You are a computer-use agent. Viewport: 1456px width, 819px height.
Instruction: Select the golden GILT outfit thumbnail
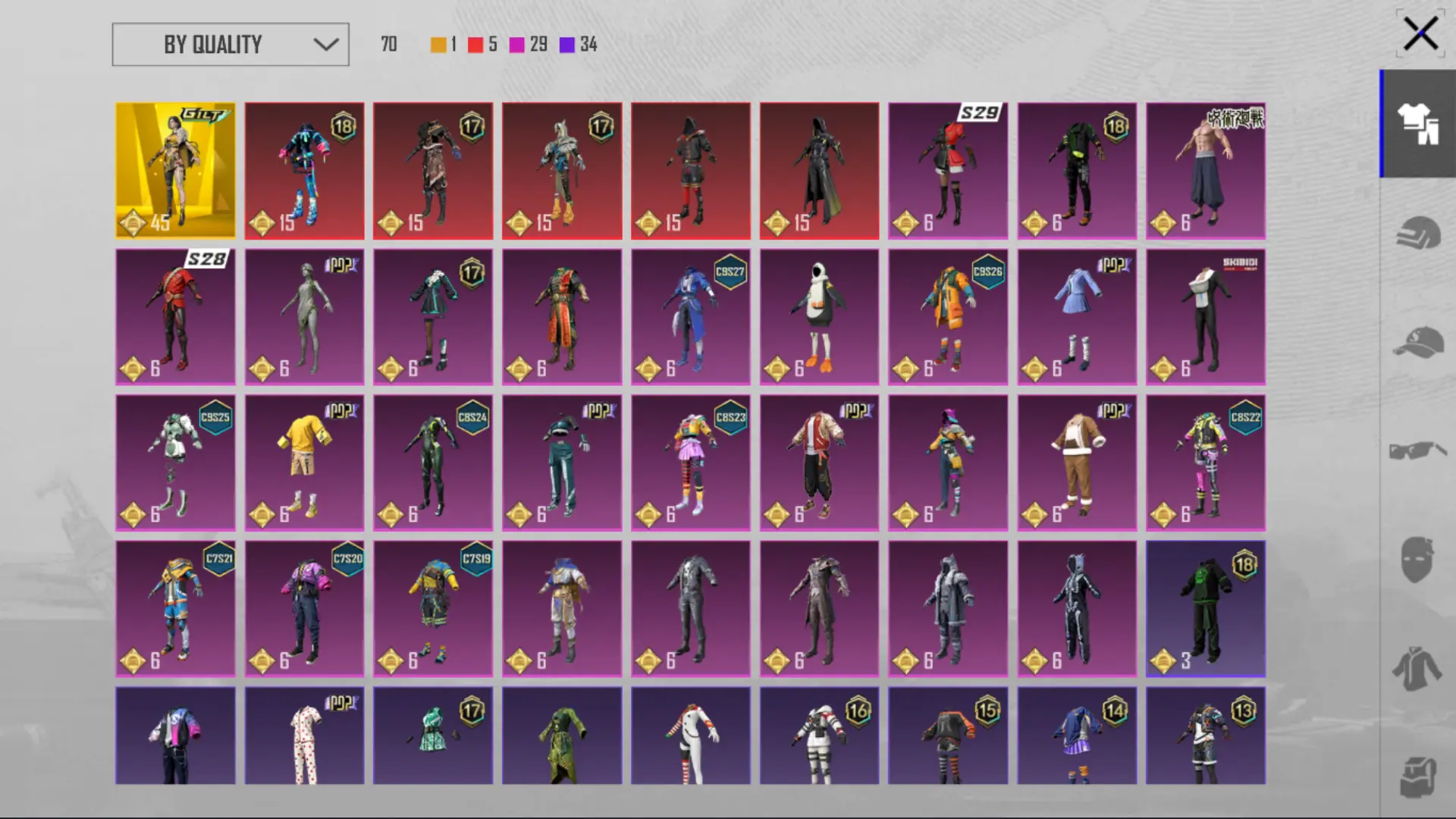coord(175,171)
